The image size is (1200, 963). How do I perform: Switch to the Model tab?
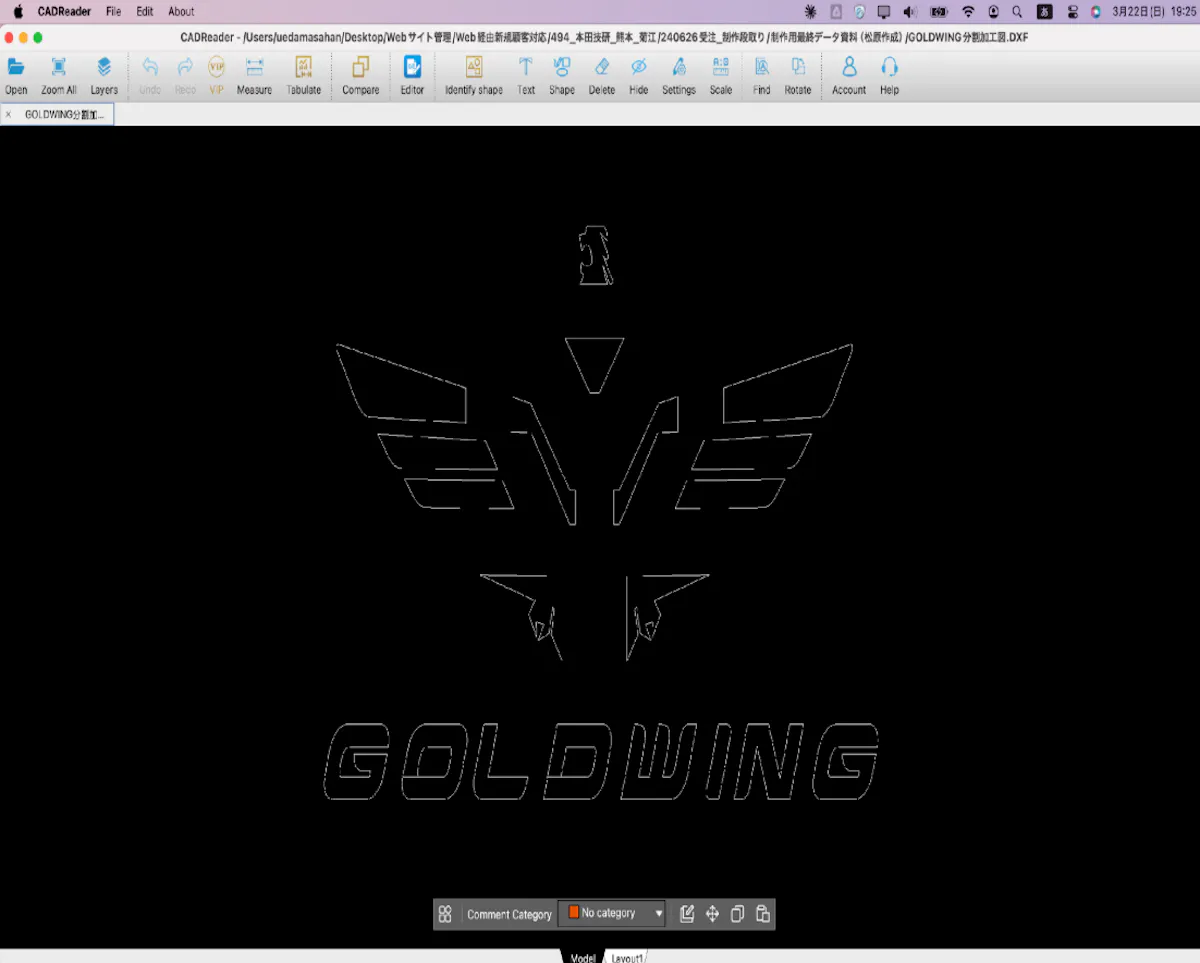(x=583, y=957)
